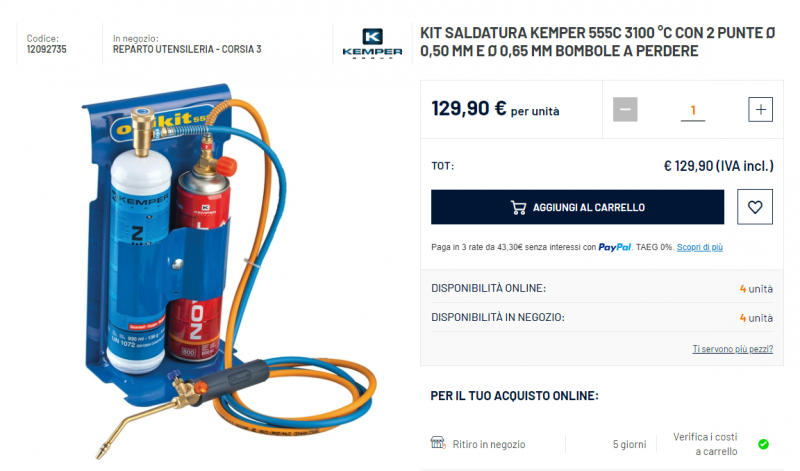Click the store pickup icon
The image size is (800, 471).
(438, 443)
